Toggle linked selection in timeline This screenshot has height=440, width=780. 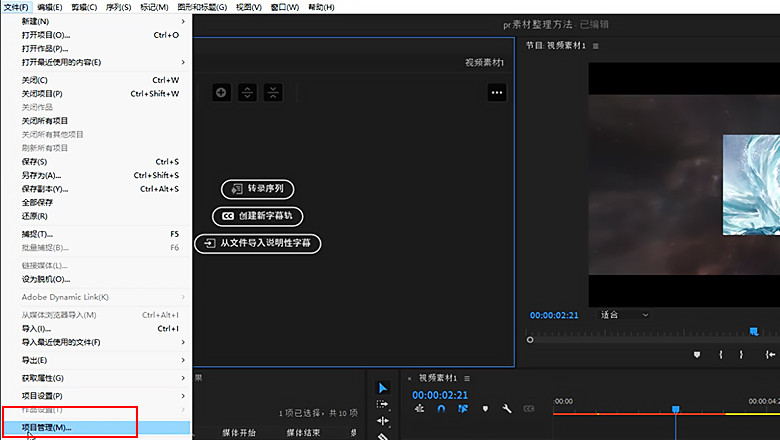(x=463, y=408)
